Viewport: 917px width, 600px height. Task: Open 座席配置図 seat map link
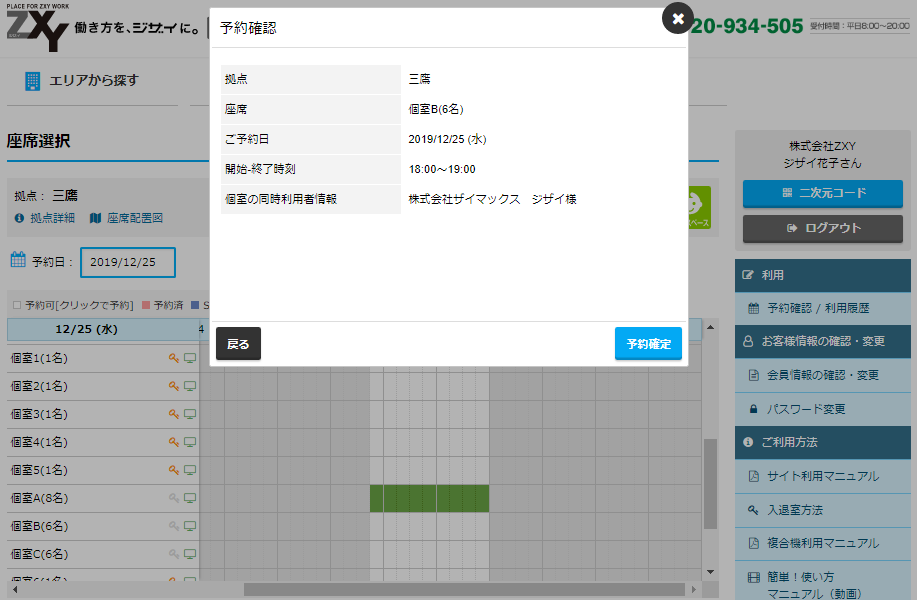tap(126, 218)
